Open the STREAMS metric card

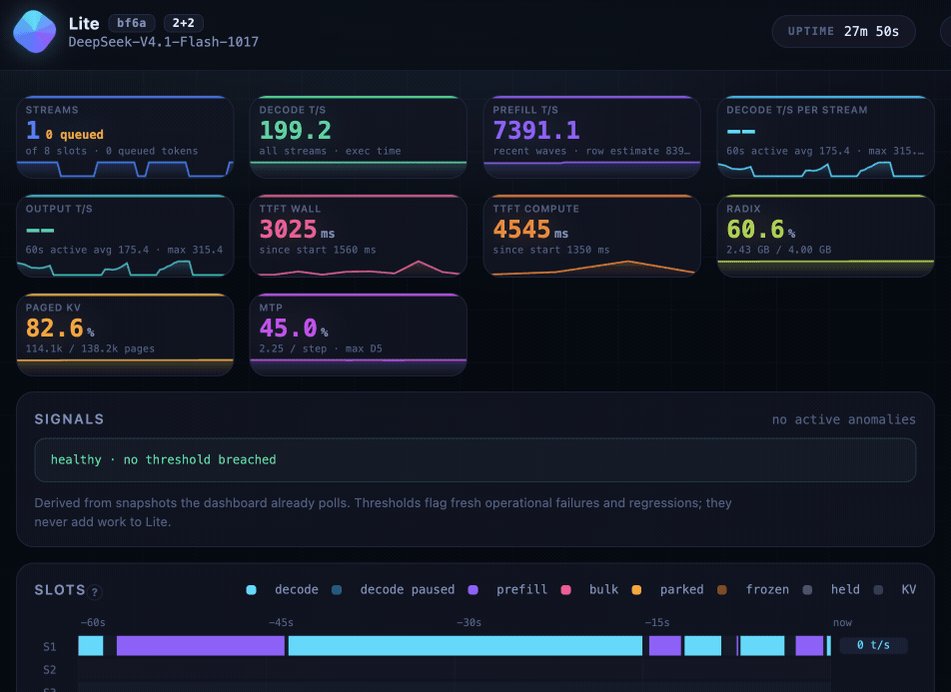click(125, 137)
